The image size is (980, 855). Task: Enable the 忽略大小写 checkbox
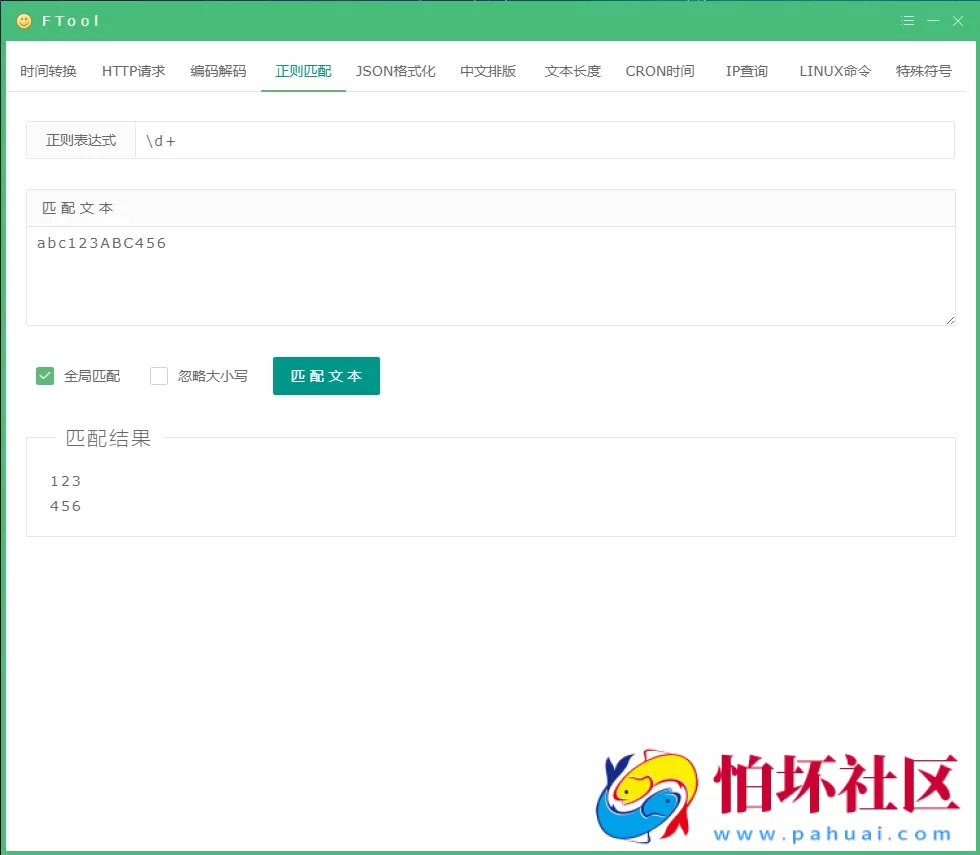(x=158, y=375)
